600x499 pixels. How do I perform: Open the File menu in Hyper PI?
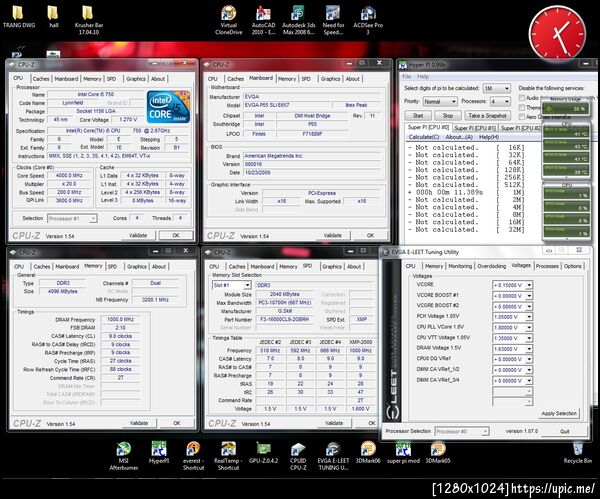[406, 77]
